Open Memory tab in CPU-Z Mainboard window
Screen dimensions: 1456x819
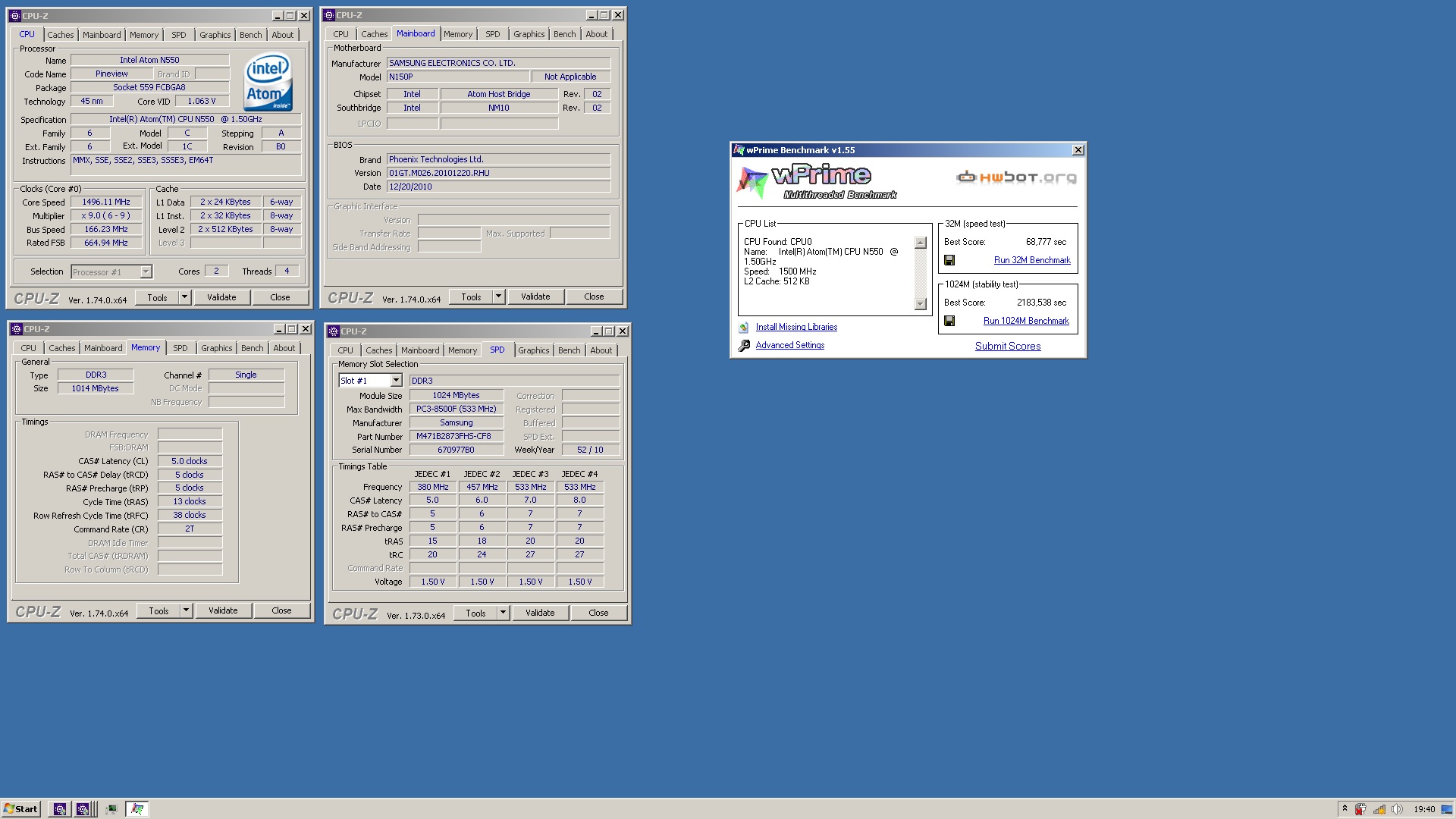pos(458,34)
